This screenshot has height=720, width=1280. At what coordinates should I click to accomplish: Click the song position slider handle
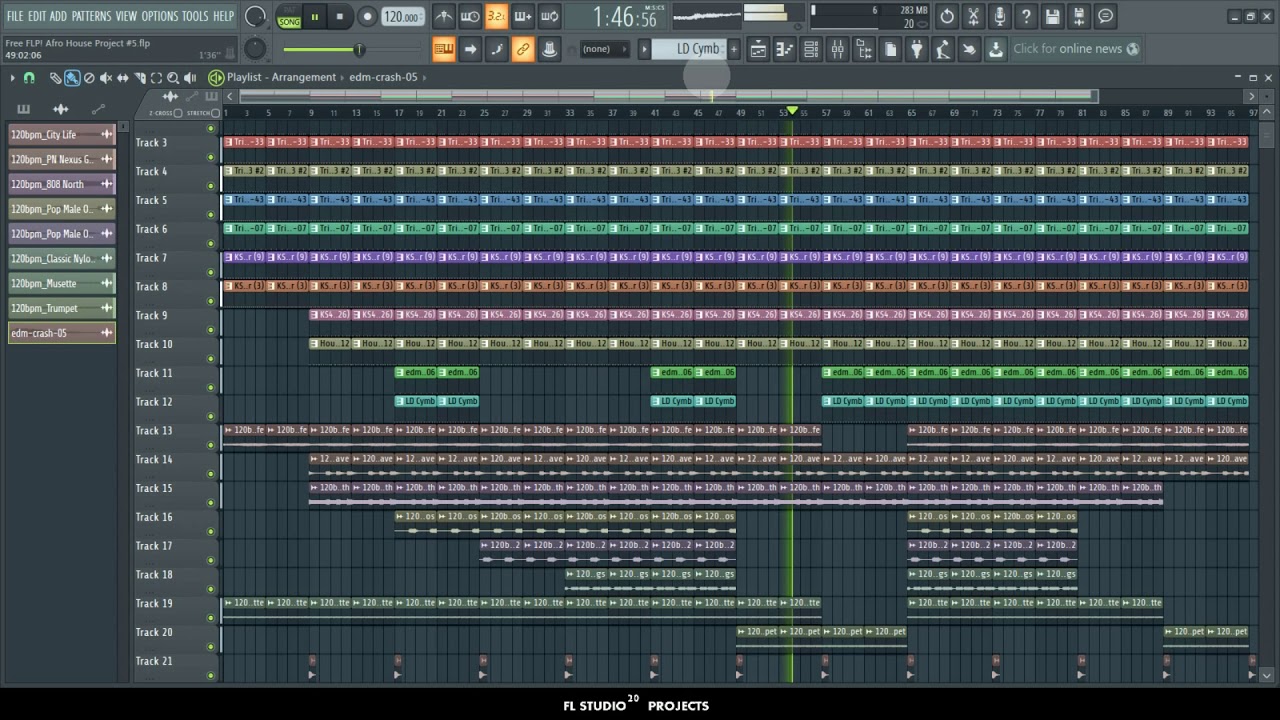click(359, 49)
